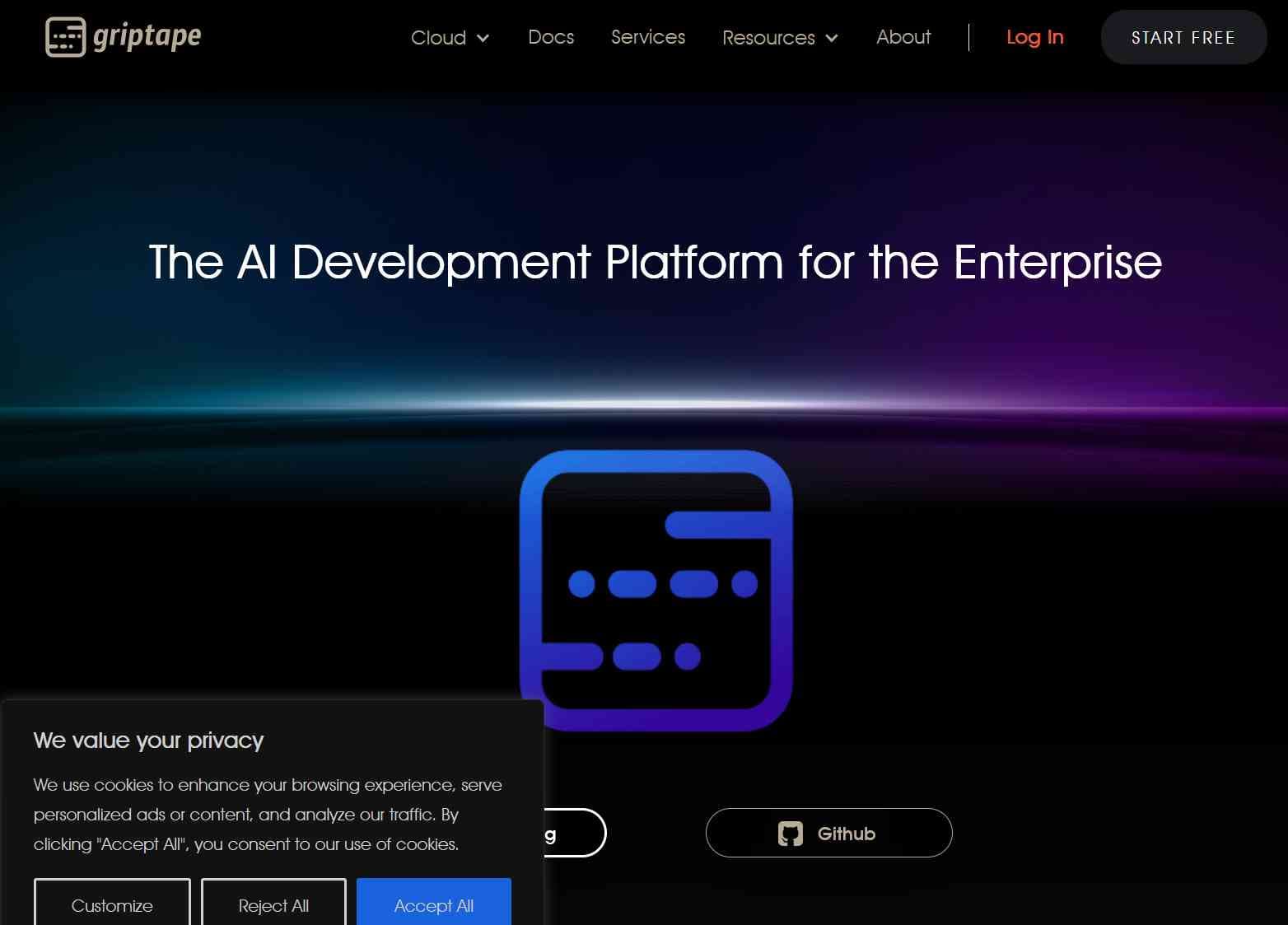Click the large blue griptape logo graphic
This screenshot has height=925, width=1288.
click(656, 590)
